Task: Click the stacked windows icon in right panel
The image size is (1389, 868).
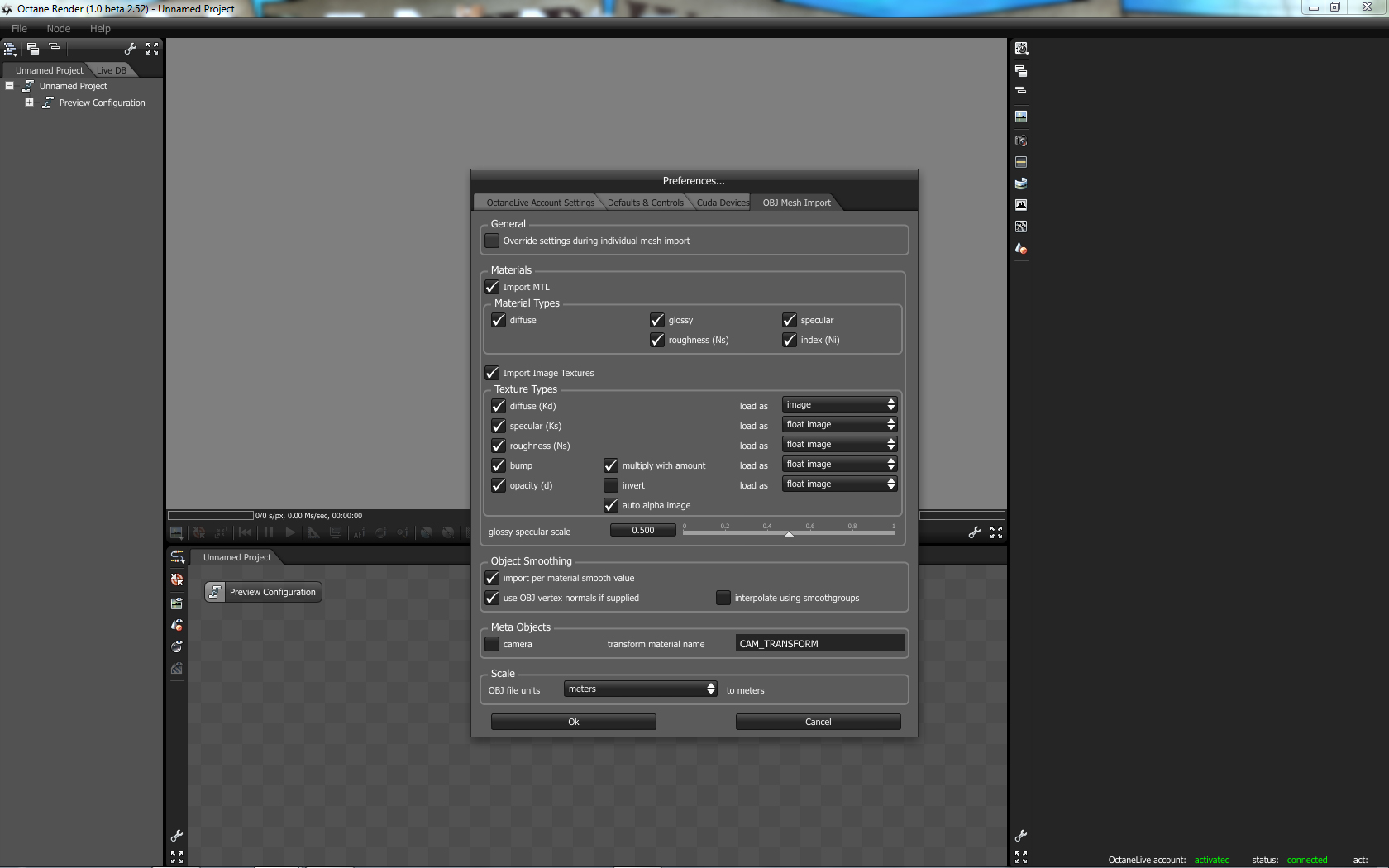Action: pyautogui.click(x=1021, y=71)
